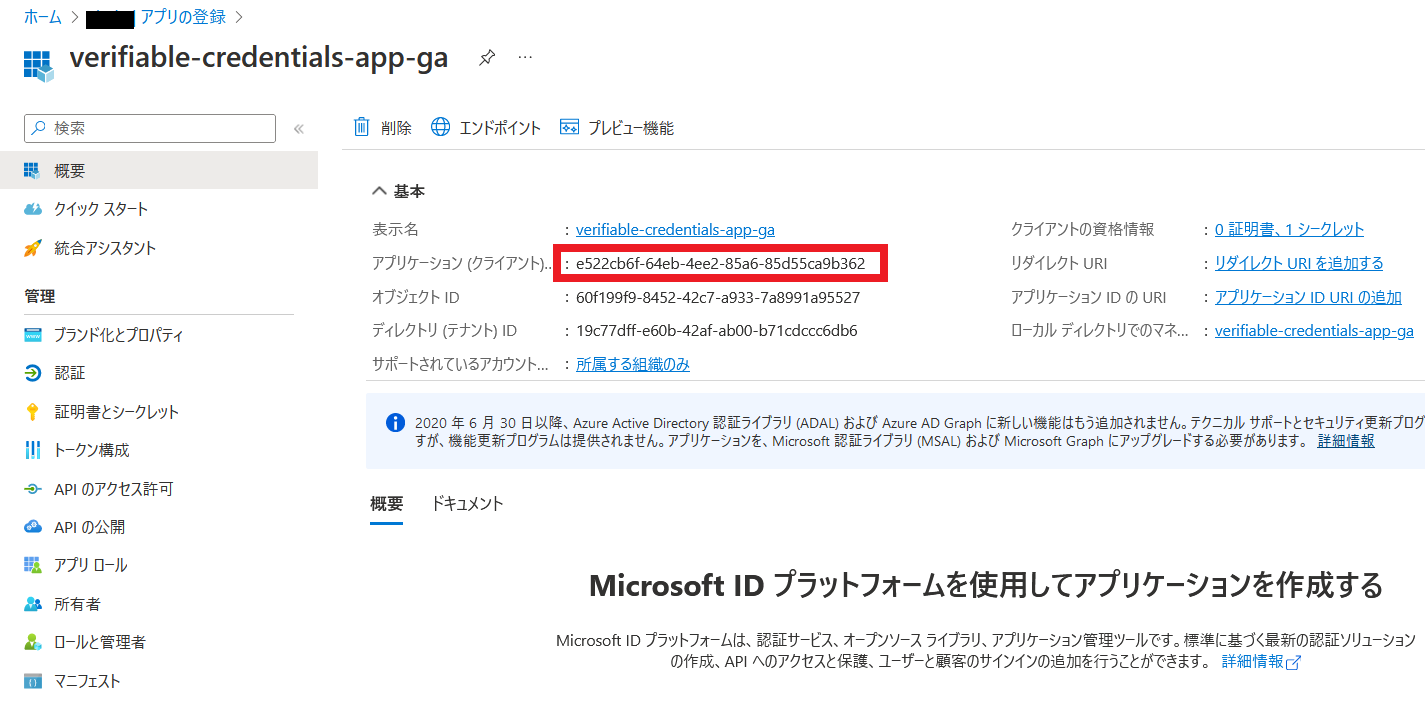
Task: Click the rocket icon for 統合アシスタント
Action: [33, 248]
